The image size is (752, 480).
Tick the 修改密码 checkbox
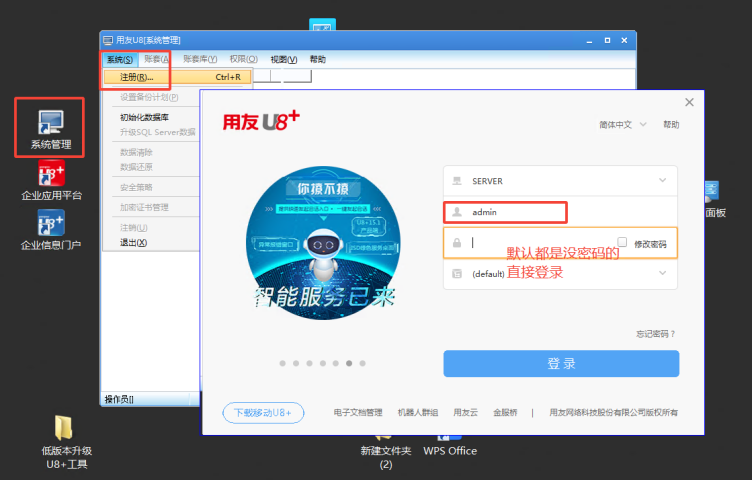622,242
